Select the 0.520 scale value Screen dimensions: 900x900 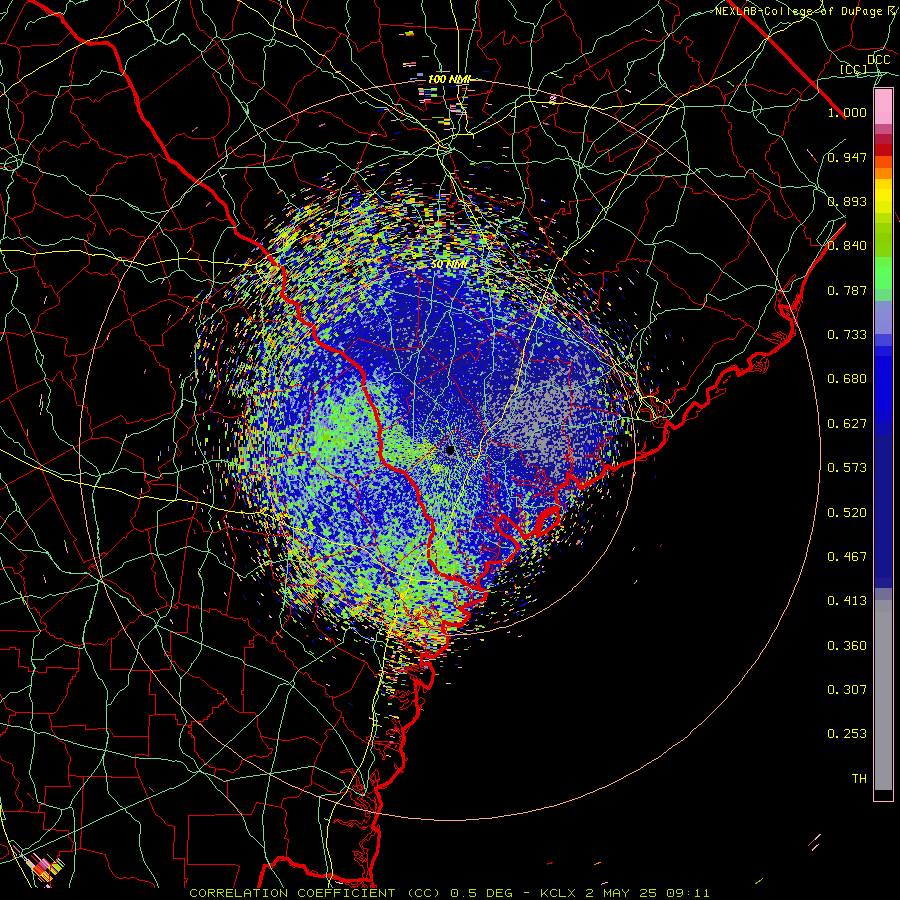point(847,513)
